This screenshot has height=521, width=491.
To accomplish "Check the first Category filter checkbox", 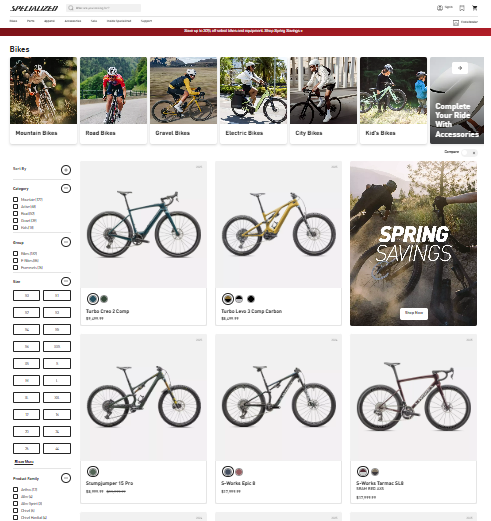I will [x=15, y=200].
